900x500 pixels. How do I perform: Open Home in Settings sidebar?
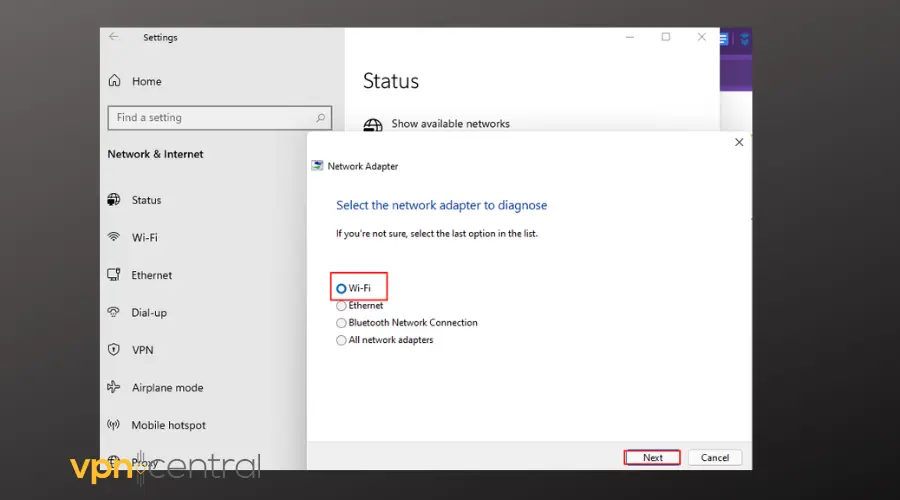click(x=146, y=82)
